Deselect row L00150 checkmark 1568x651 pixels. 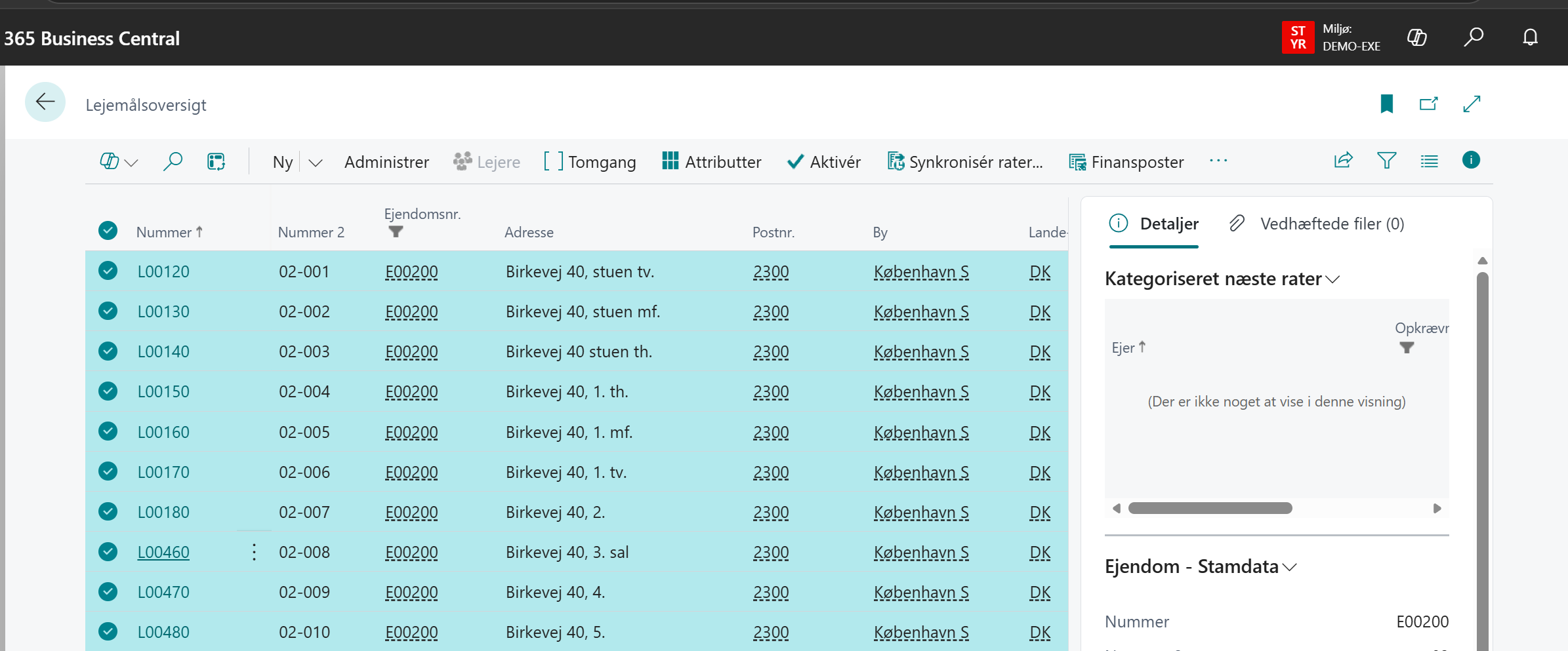click(x=108, y=391)
